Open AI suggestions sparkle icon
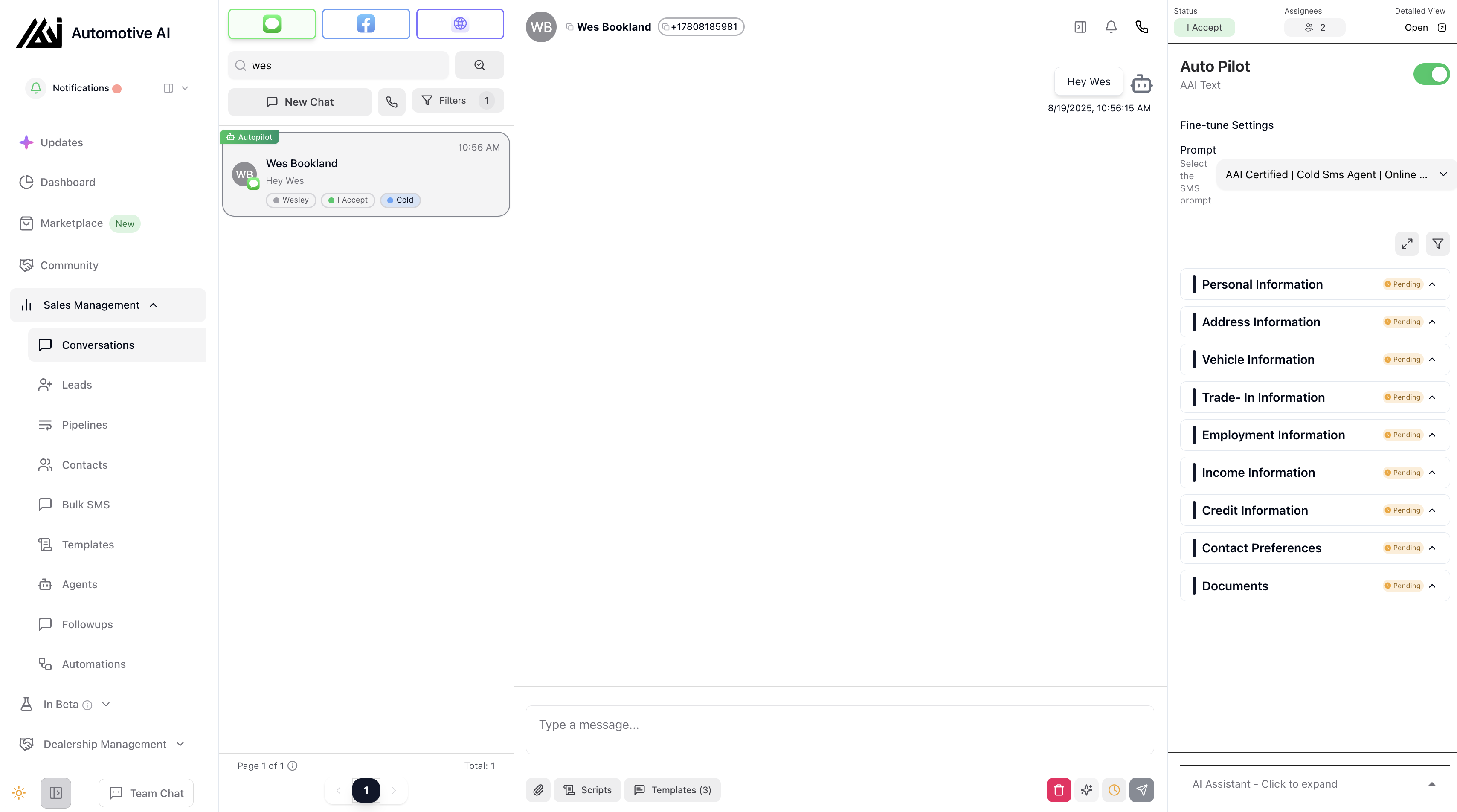Viewport: 1457px width, 812px height. [1086, 790]
